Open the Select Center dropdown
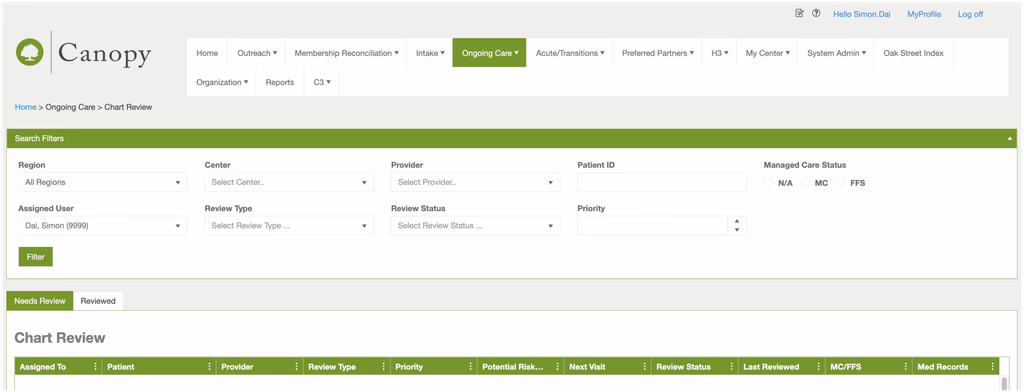1024x392 pixels. coord(289,182)
